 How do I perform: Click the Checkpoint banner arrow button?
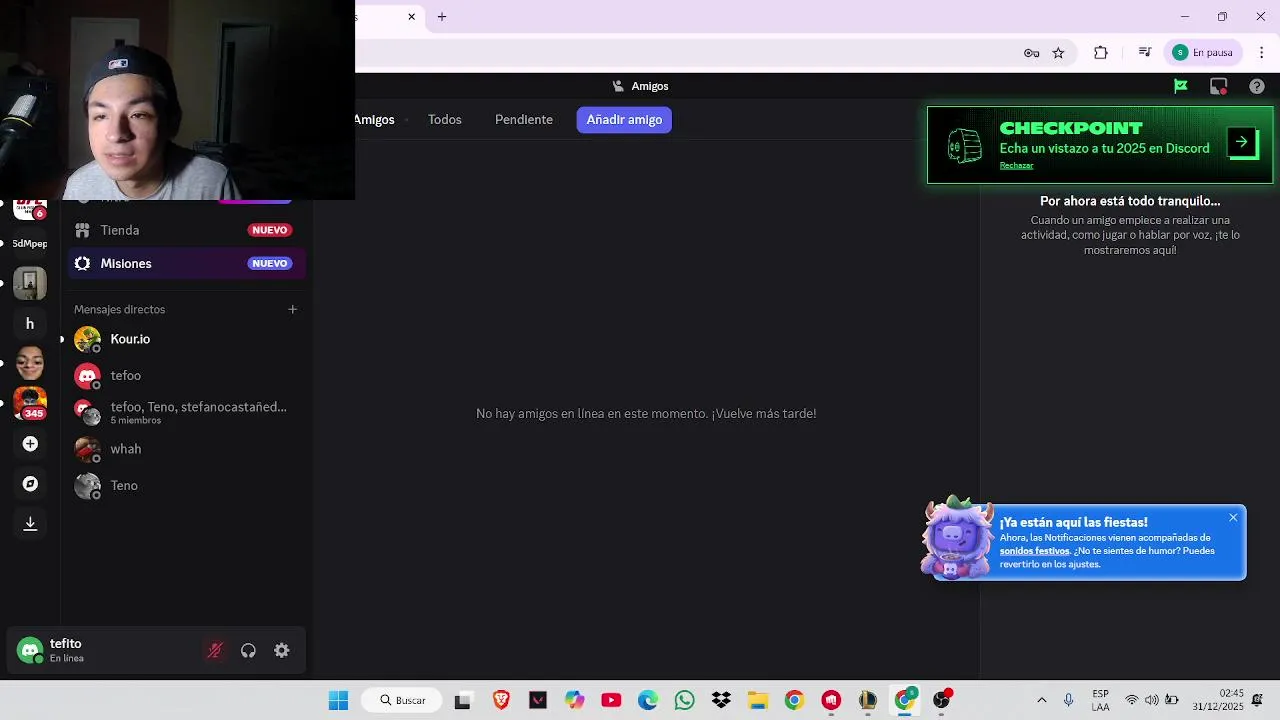coord(1242,142)
